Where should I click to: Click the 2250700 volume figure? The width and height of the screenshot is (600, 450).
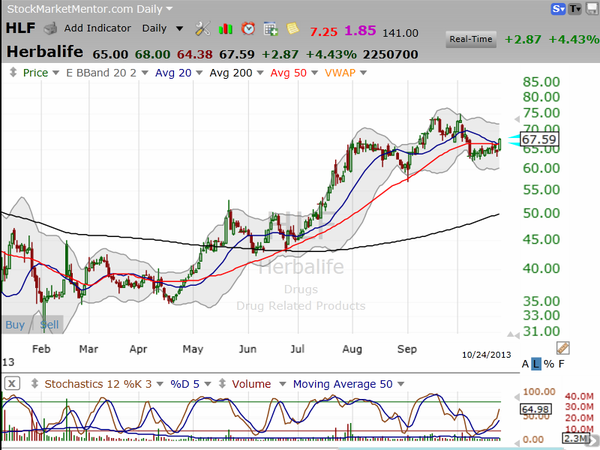click(390, 54)
